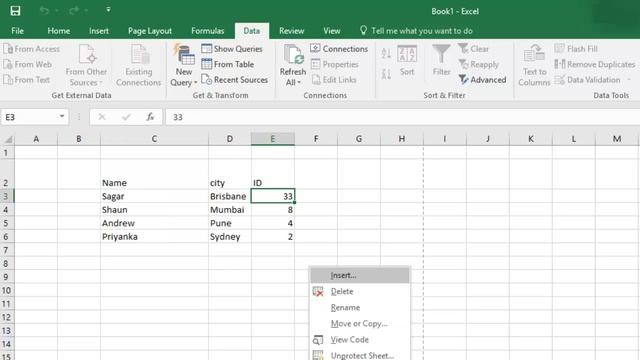This screenshot has height=360, width=640.
Task: Open the Sort dialog button
Action: click(407, 60)
